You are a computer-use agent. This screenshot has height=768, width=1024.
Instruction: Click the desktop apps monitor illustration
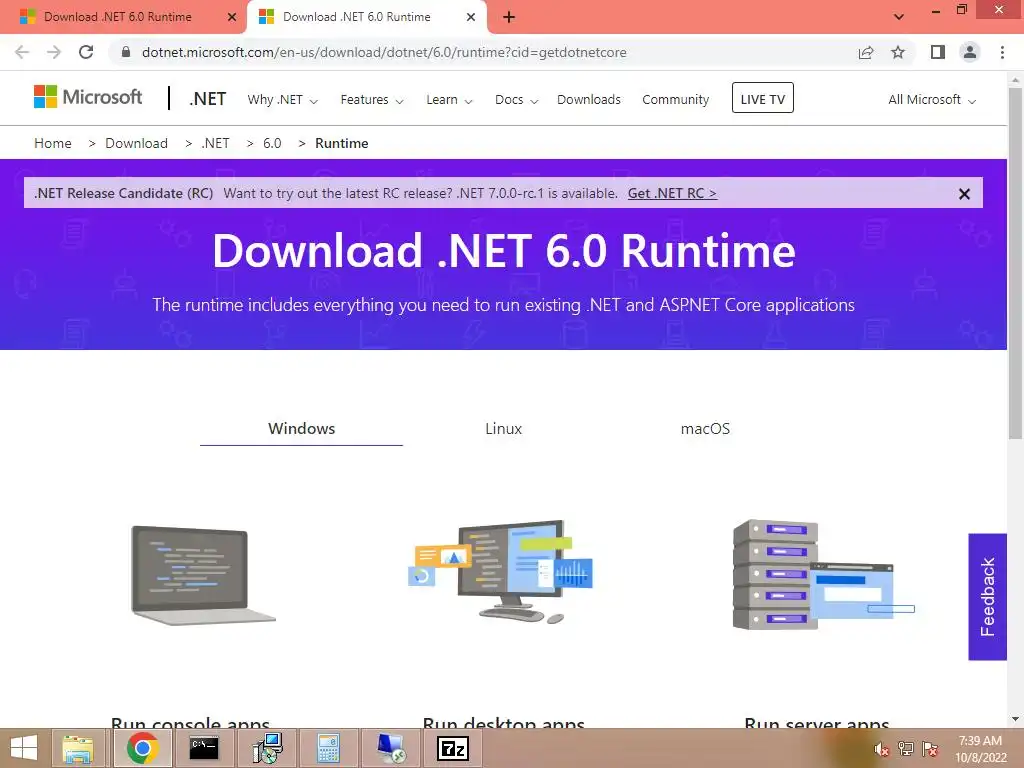pyautogui.click(x=501, y=572)
